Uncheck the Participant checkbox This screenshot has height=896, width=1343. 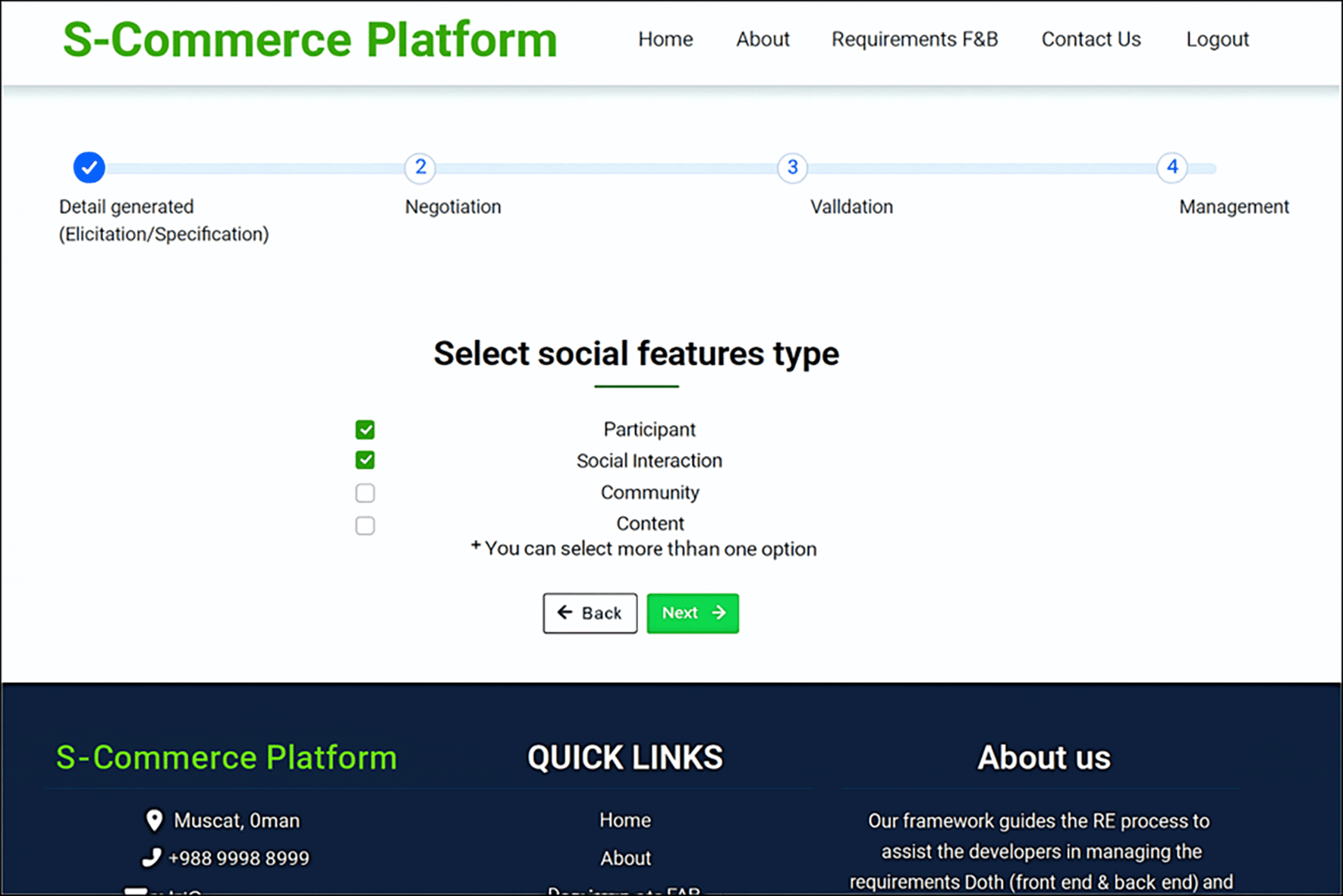(x=365, y=430)
